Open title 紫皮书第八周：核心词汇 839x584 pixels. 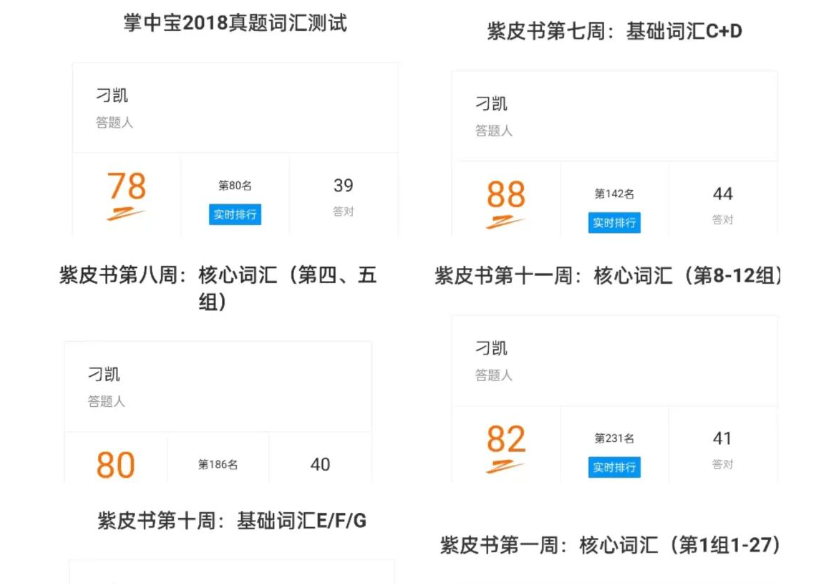[x=218, y=289]
